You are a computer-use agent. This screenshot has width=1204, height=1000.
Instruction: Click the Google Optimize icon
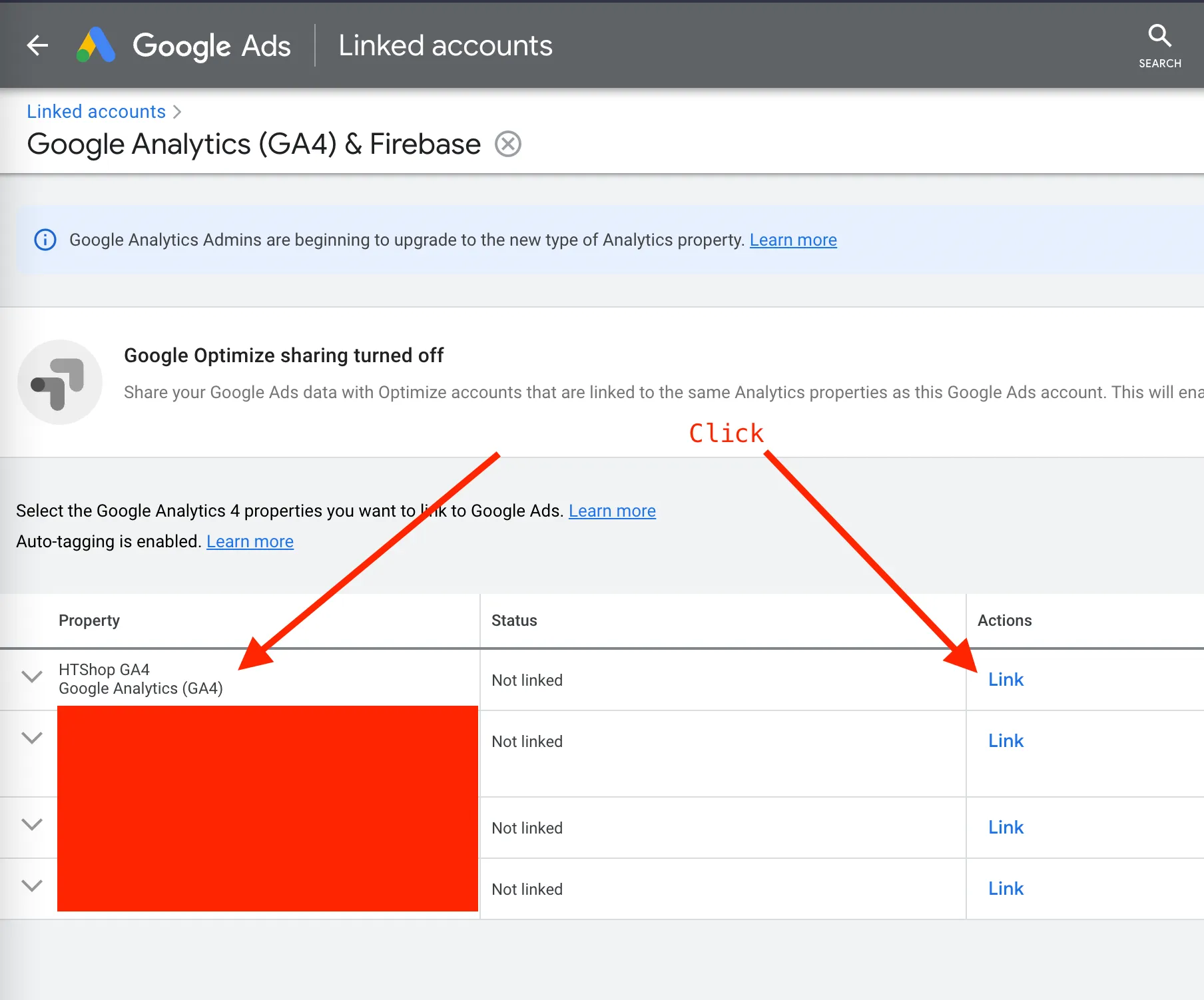tap(60, 382)
